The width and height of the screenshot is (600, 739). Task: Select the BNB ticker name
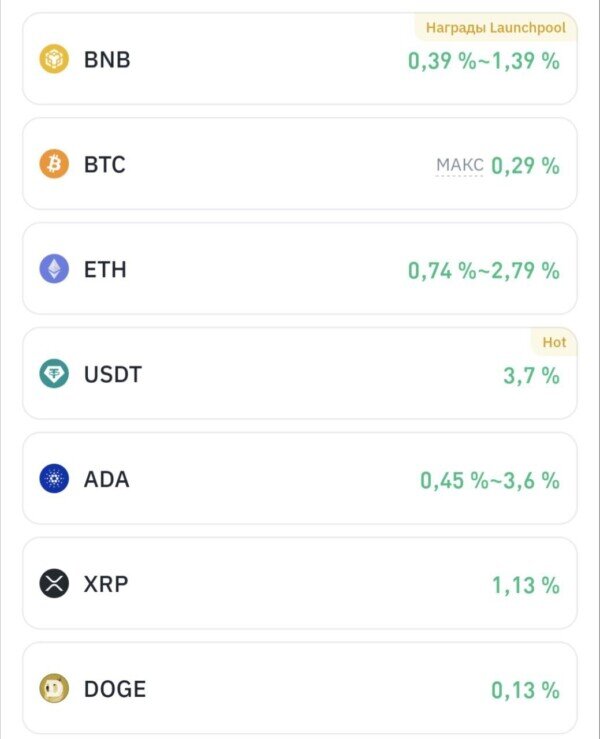[107, 59]
